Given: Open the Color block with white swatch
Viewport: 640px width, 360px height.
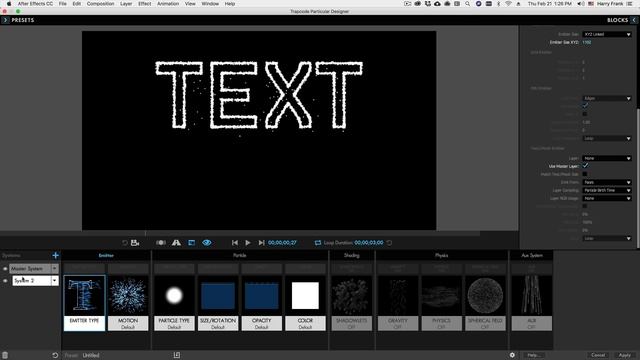Looking at the screenshot, I should coord(305,303).
